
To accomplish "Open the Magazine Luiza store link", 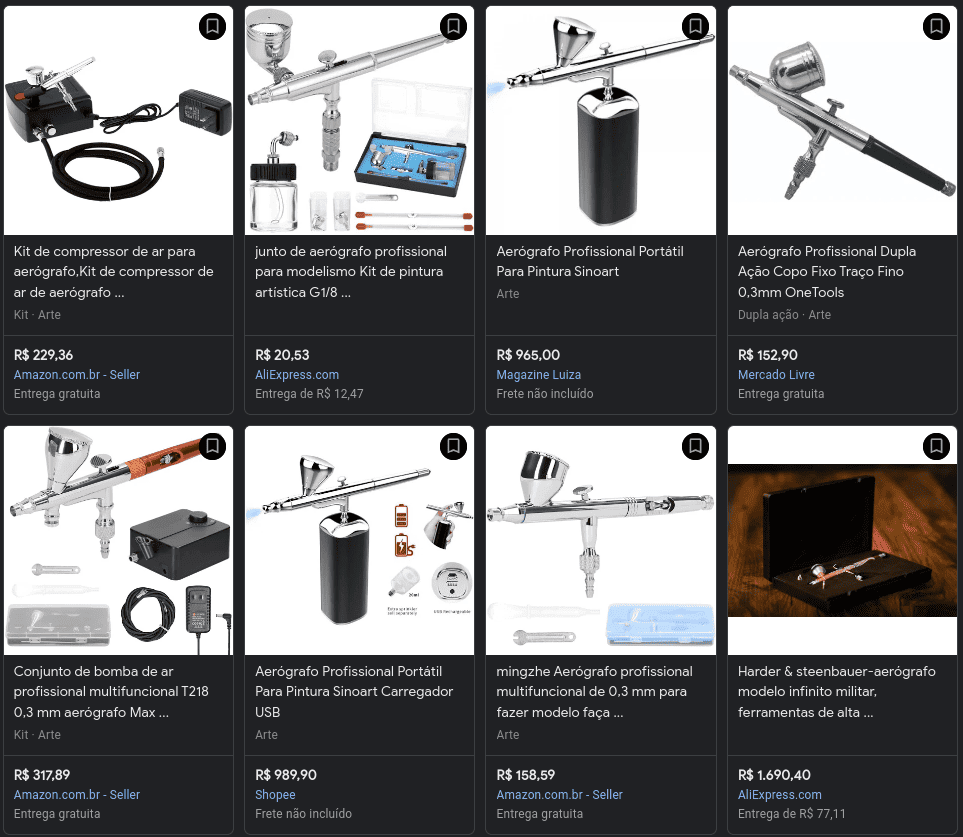I will (x=539, y=375).
